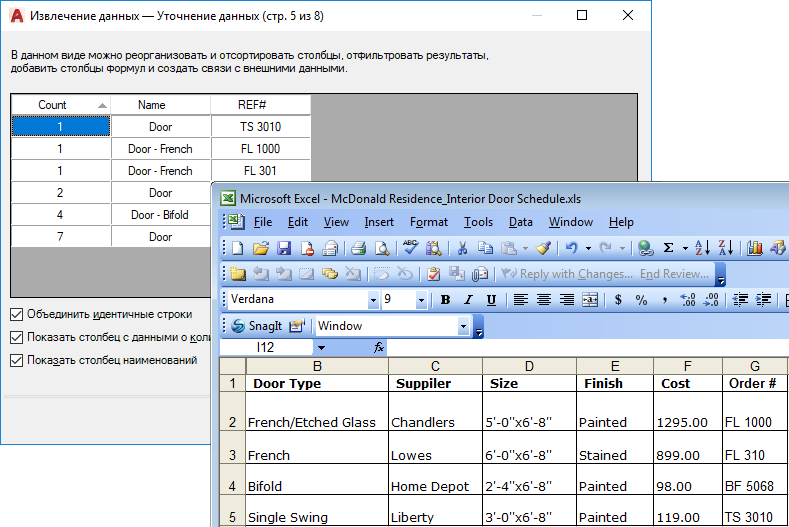Viewport: 789px width, 527px height.
Task: Select column D header in Excel
Action: coord(529,366)
